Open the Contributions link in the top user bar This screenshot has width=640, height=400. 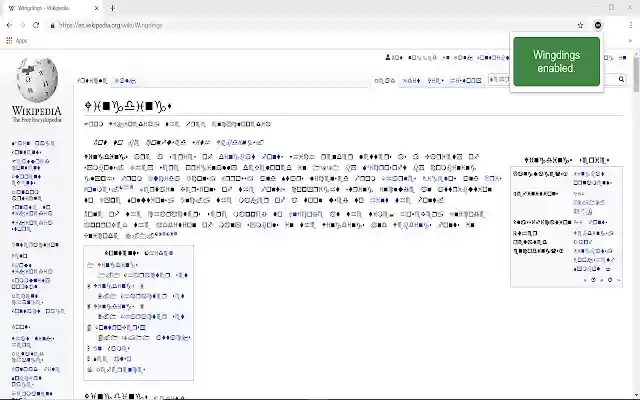(x=493, y=58)
